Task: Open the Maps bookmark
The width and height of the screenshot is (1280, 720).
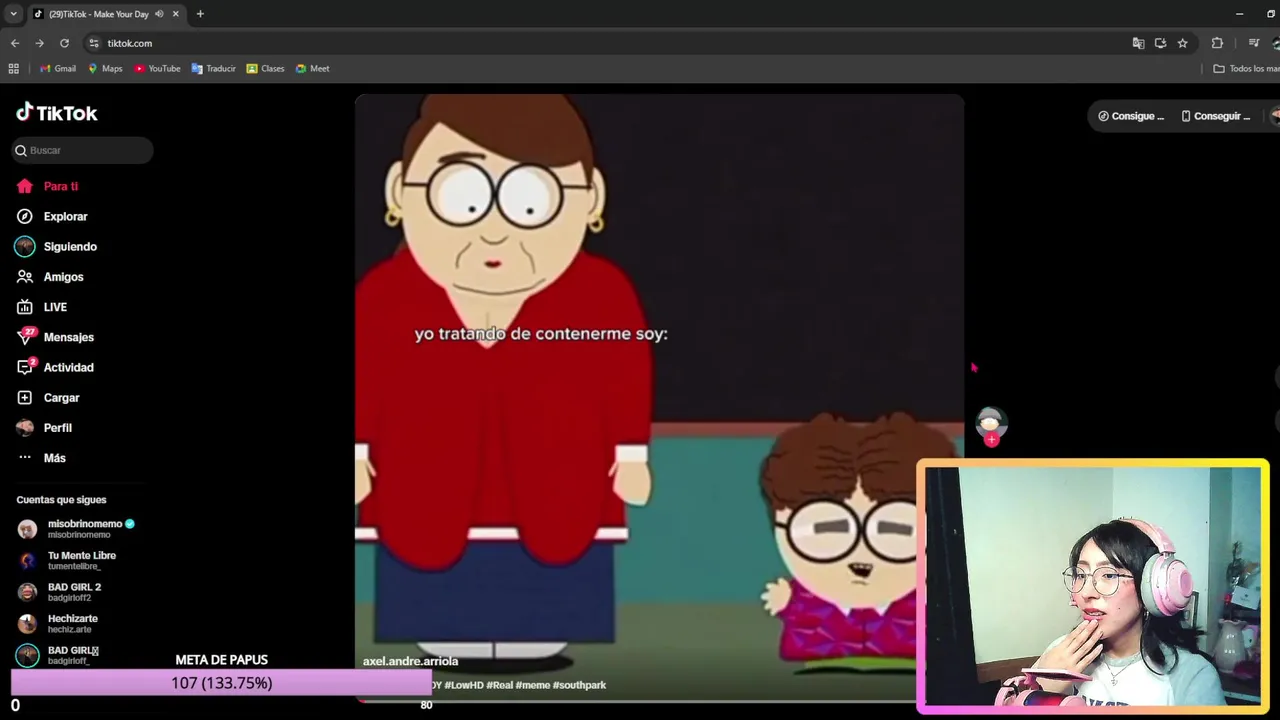Action: click(x=105, y=69)
